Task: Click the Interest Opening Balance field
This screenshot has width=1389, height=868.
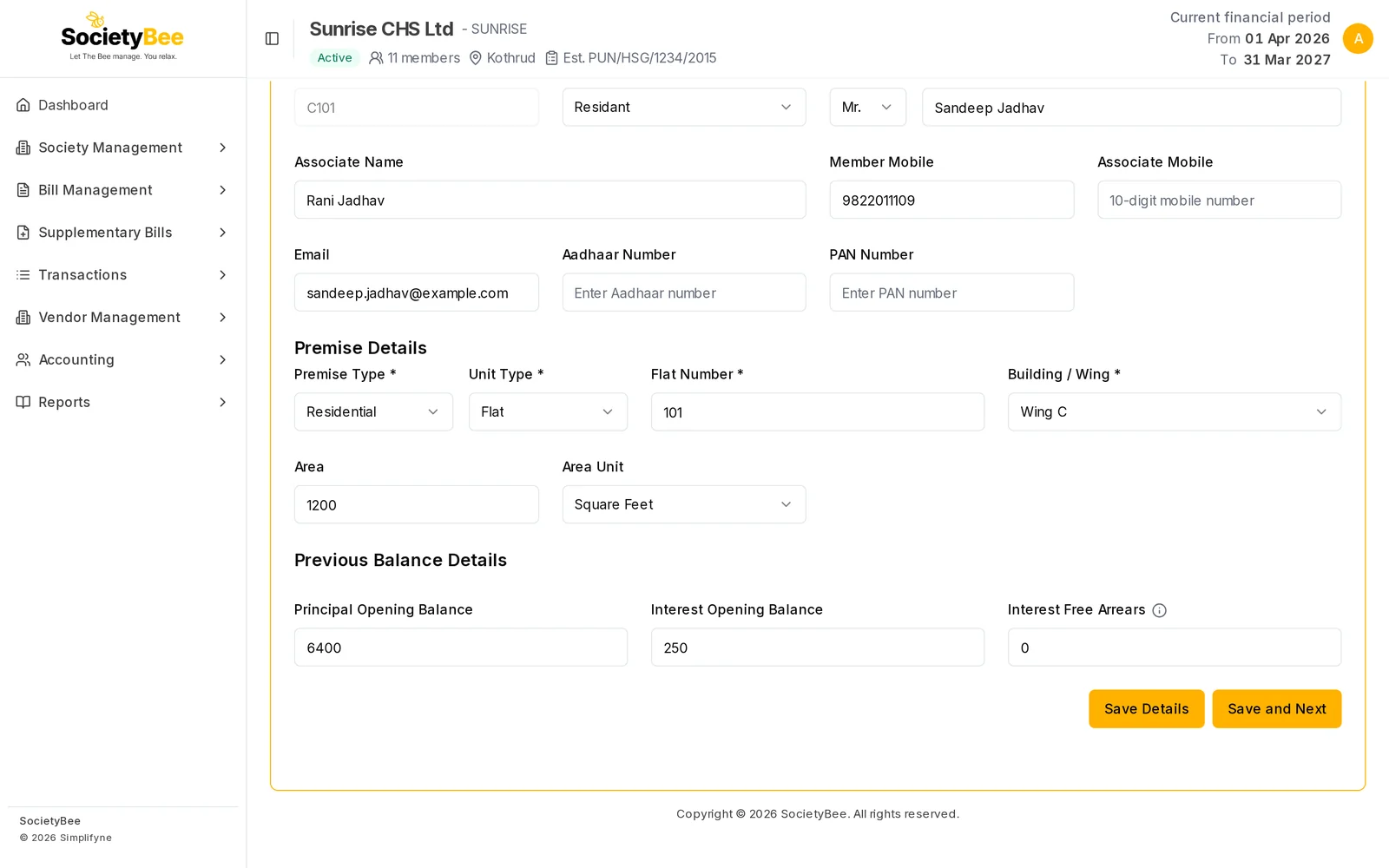Action: click(818, 648)
